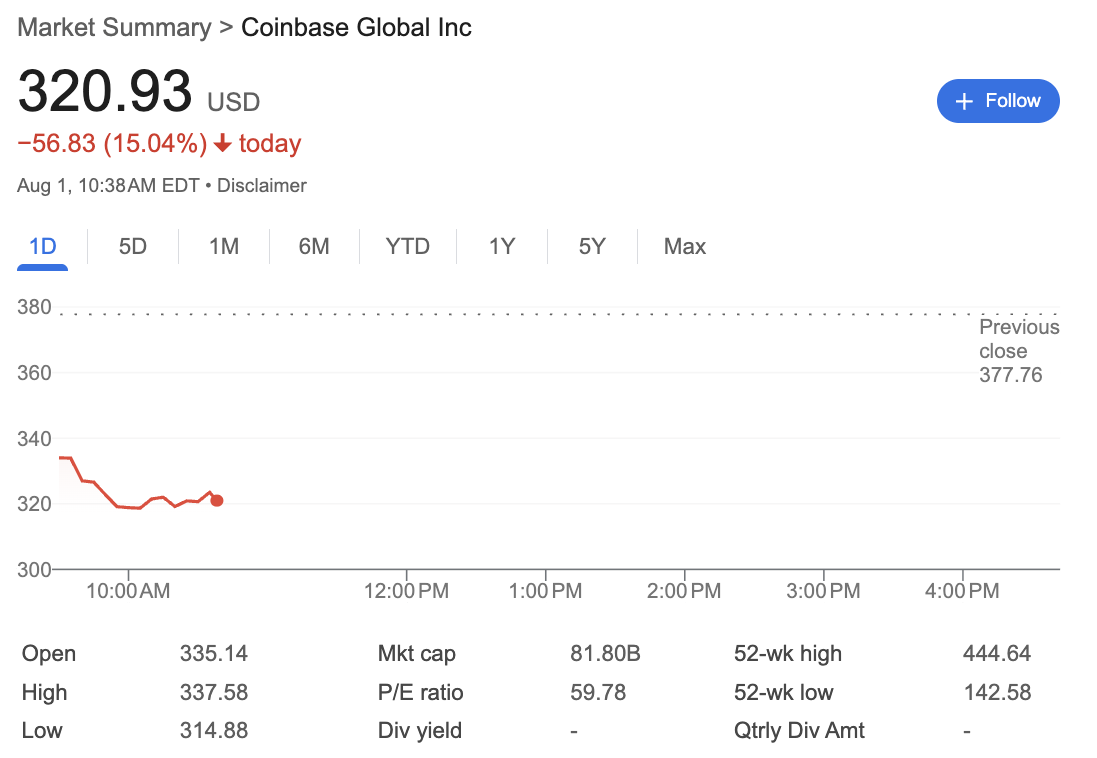The image size is (1097, 758).
Task: Select the 5D time range tab
Action: tap(132, 246)
